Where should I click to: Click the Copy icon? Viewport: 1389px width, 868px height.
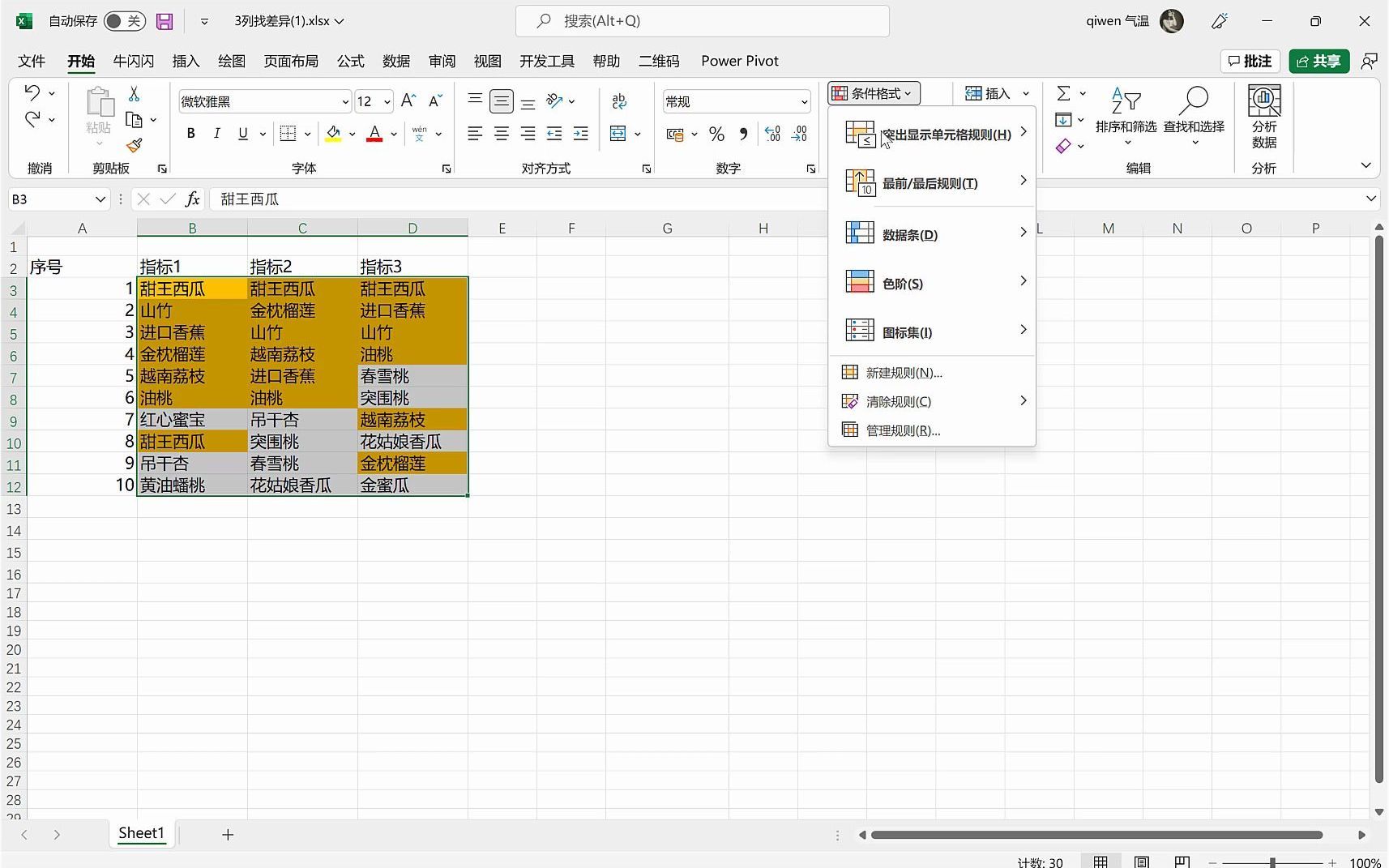[x=135, y=120]
